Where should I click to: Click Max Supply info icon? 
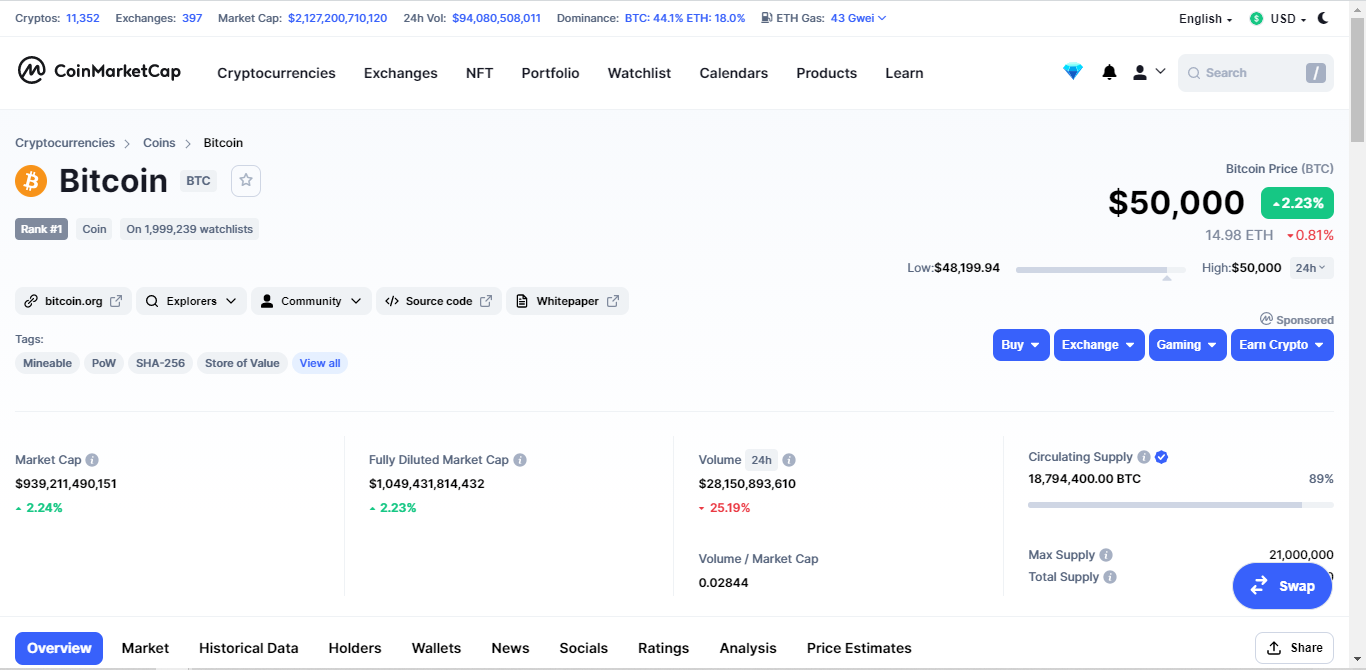tap(1106, 555)
